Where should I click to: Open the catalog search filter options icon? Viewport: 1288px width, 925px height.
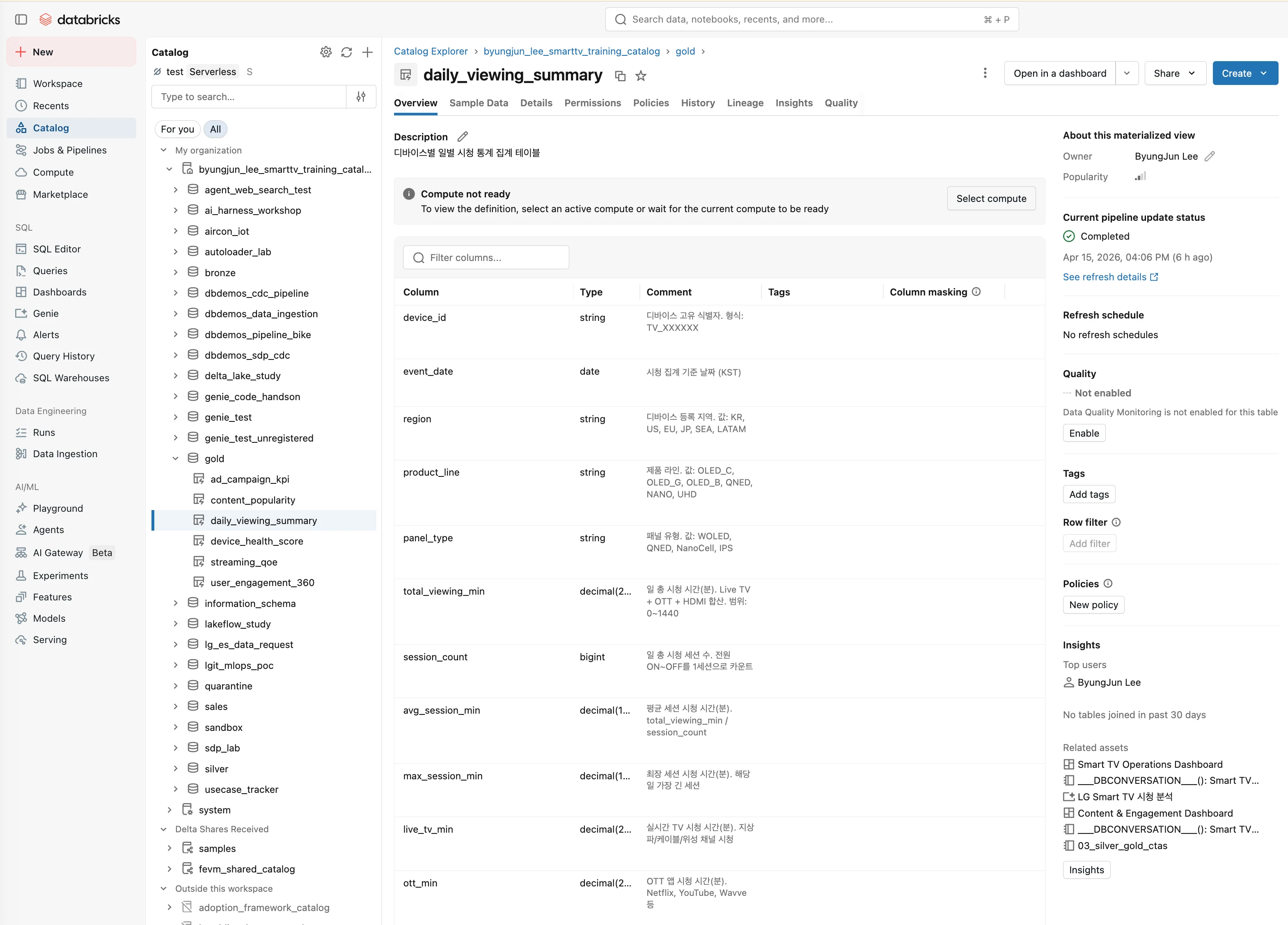click(361, 96)
